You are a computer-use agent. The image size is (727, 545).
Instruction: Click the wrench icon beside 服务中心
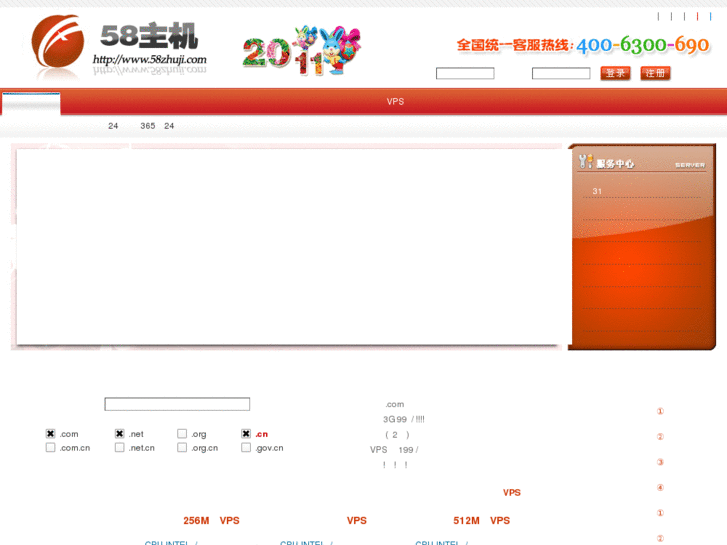tap(586, 161)
